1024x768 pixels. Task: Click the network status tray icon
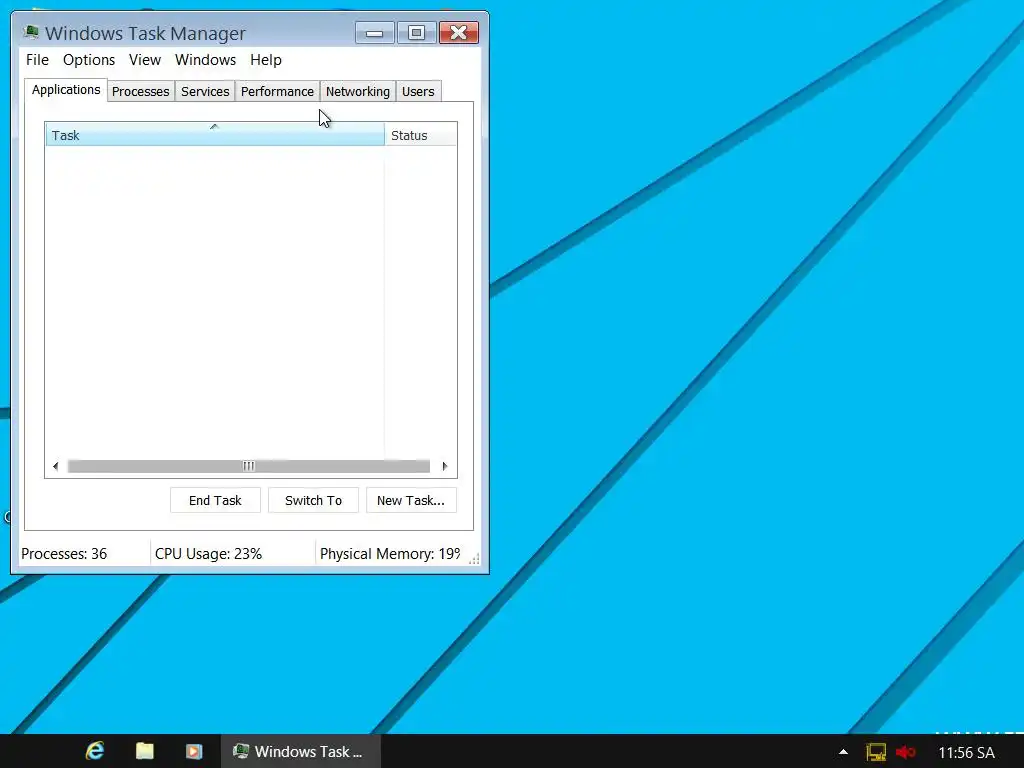[x=876, y=752]
